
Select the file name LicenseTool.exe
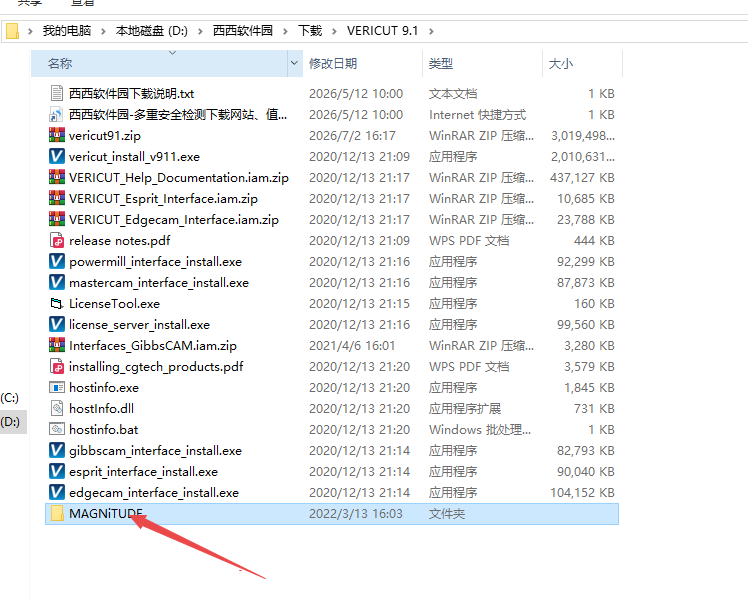114,304
